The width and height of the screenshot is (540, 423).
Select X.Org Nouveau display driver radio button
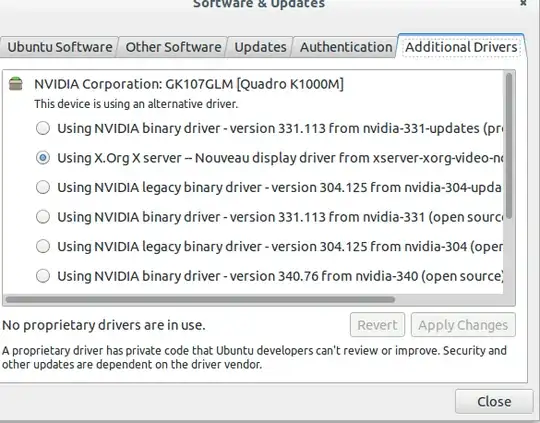[x=43, y=158]
